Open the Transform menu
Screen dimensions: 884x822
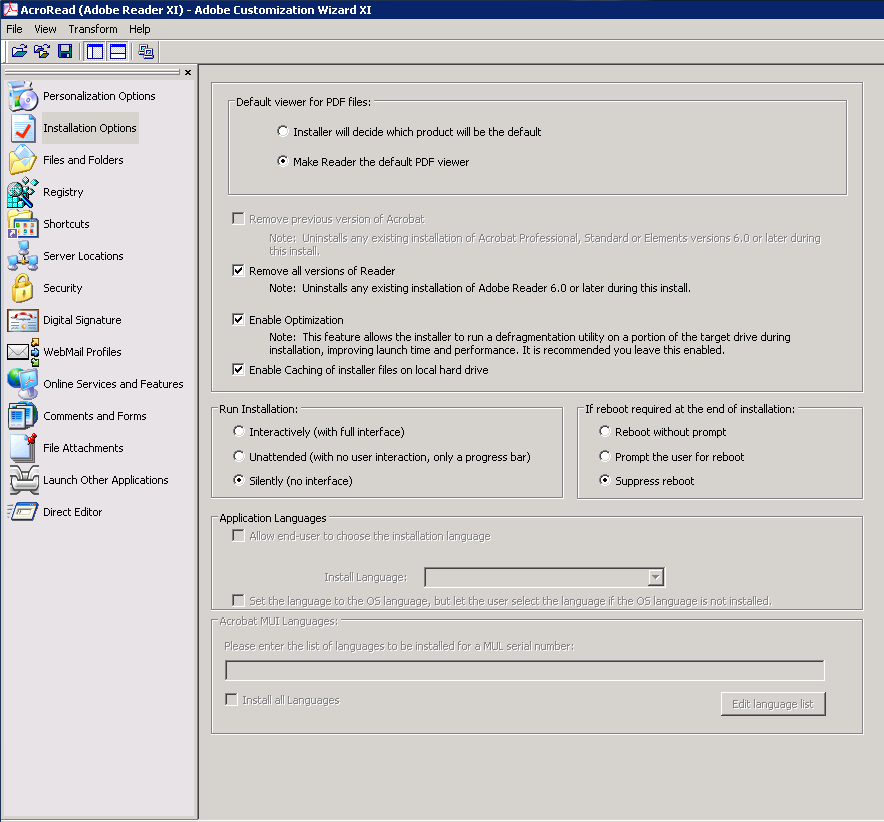pyautogui.click(x=93, y=29)
